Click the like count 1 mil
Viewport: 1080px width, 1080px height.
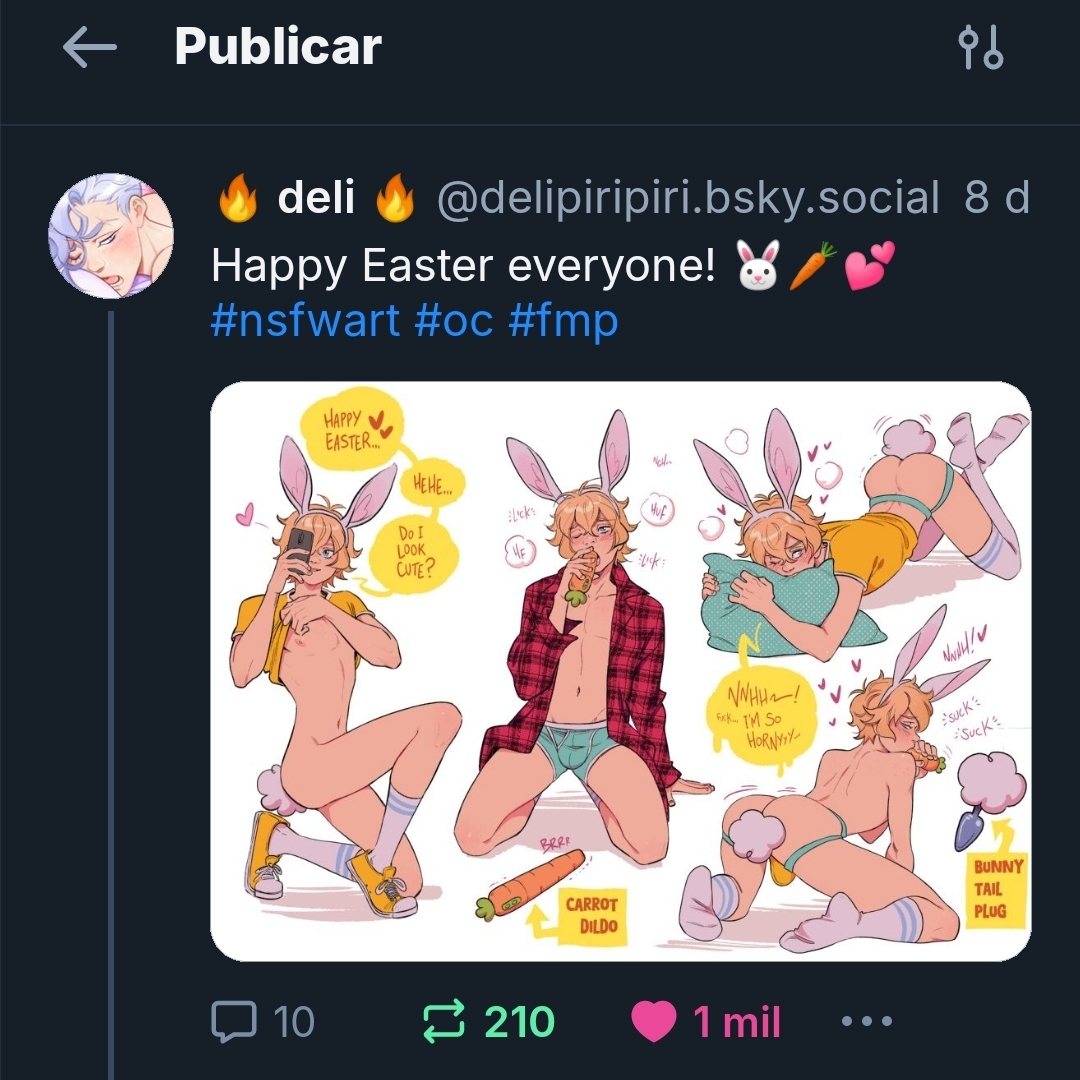click(736, 1022)
